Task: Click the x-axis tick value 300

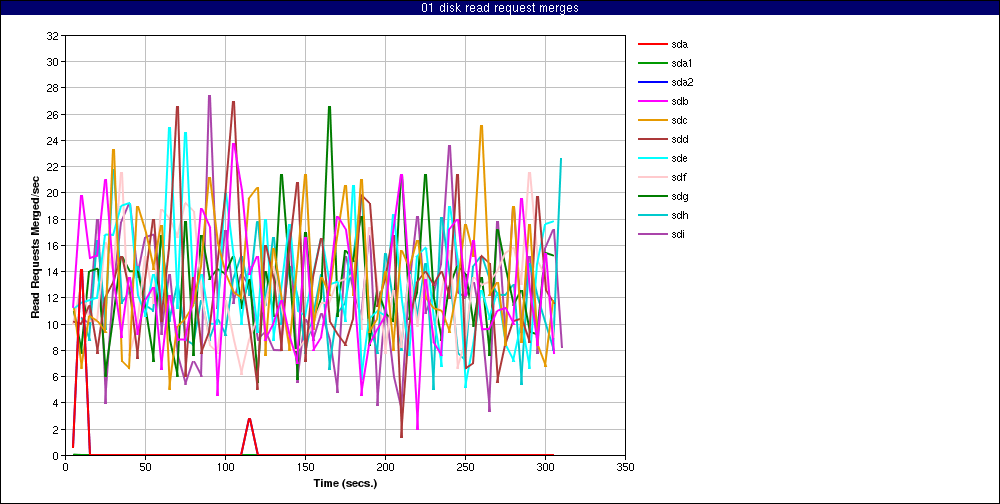Action: pyautogui.click(x=545, y=467)
